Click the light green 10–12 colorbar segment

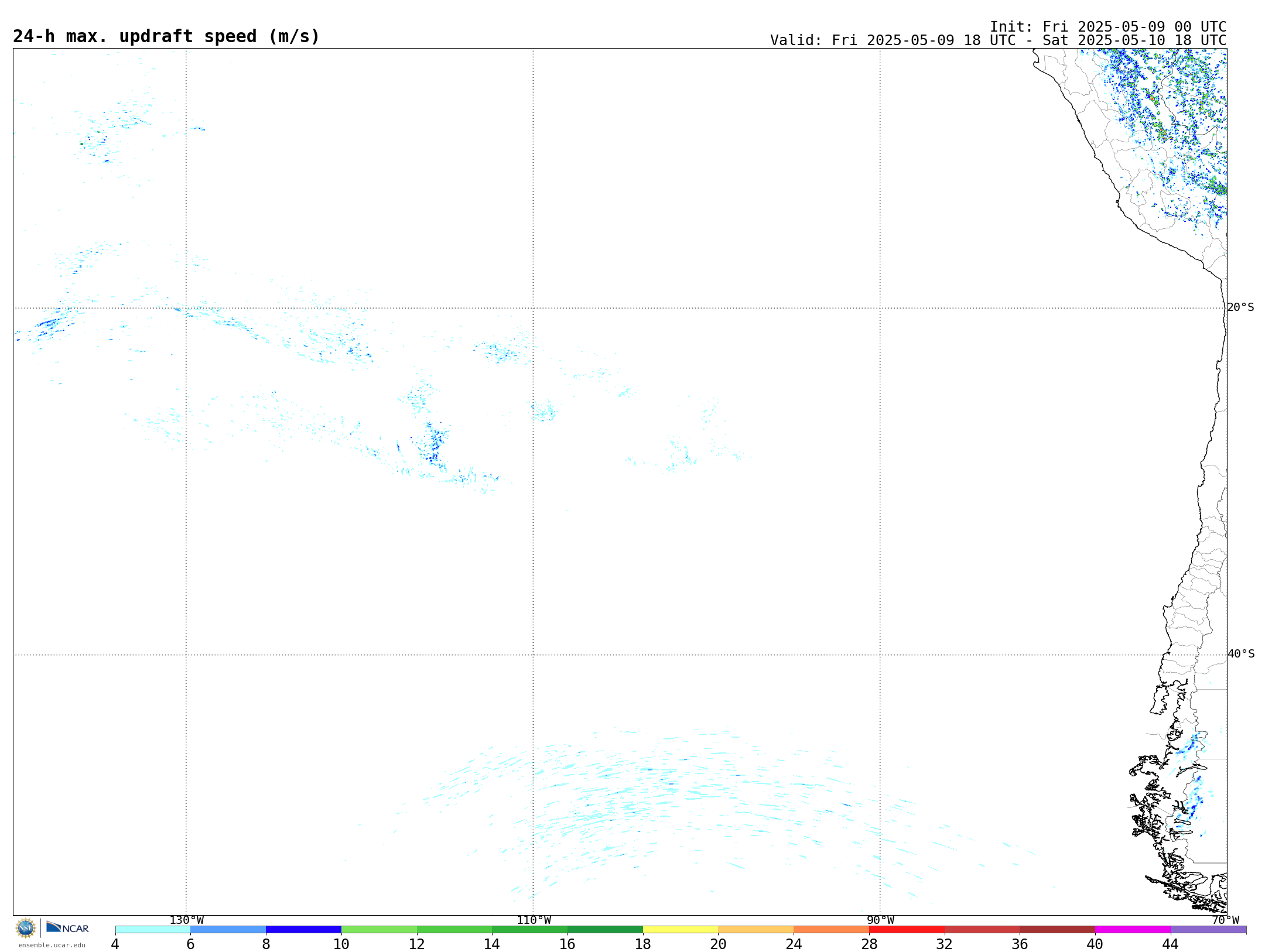(x=379, y=930)
